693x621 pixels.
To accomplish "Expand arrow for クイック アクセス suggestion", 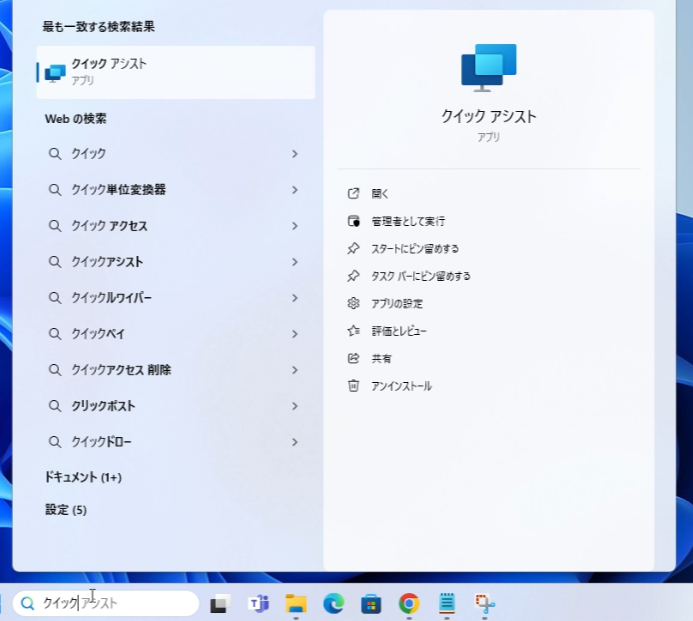I will (x=294, y=226).
